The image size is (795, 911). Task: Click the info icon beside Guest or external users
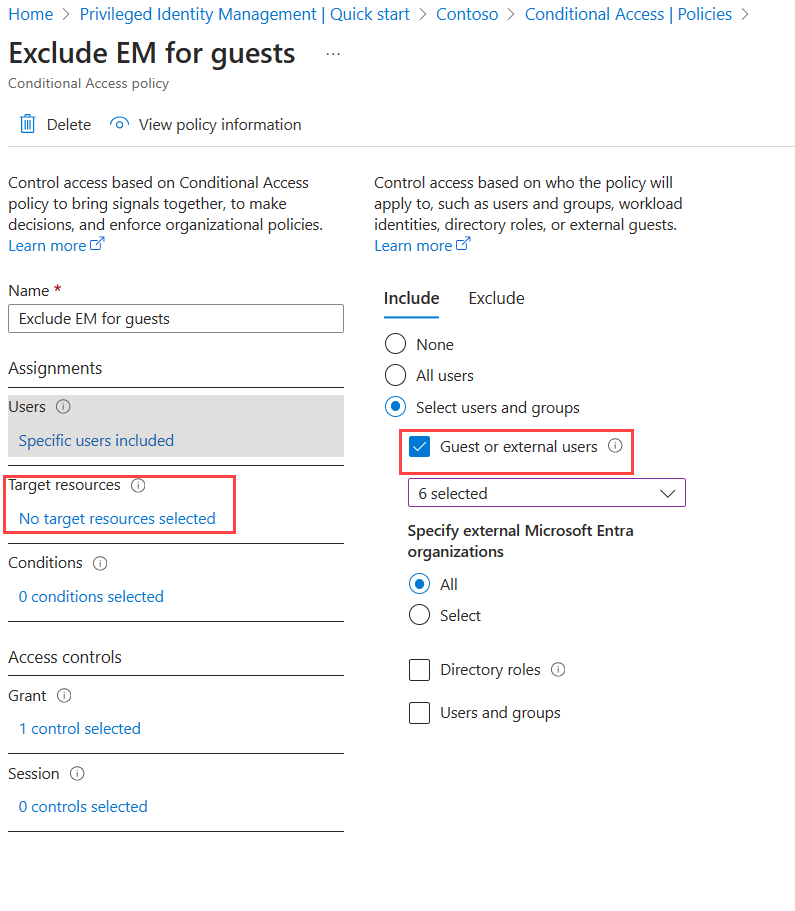(614, 446)
